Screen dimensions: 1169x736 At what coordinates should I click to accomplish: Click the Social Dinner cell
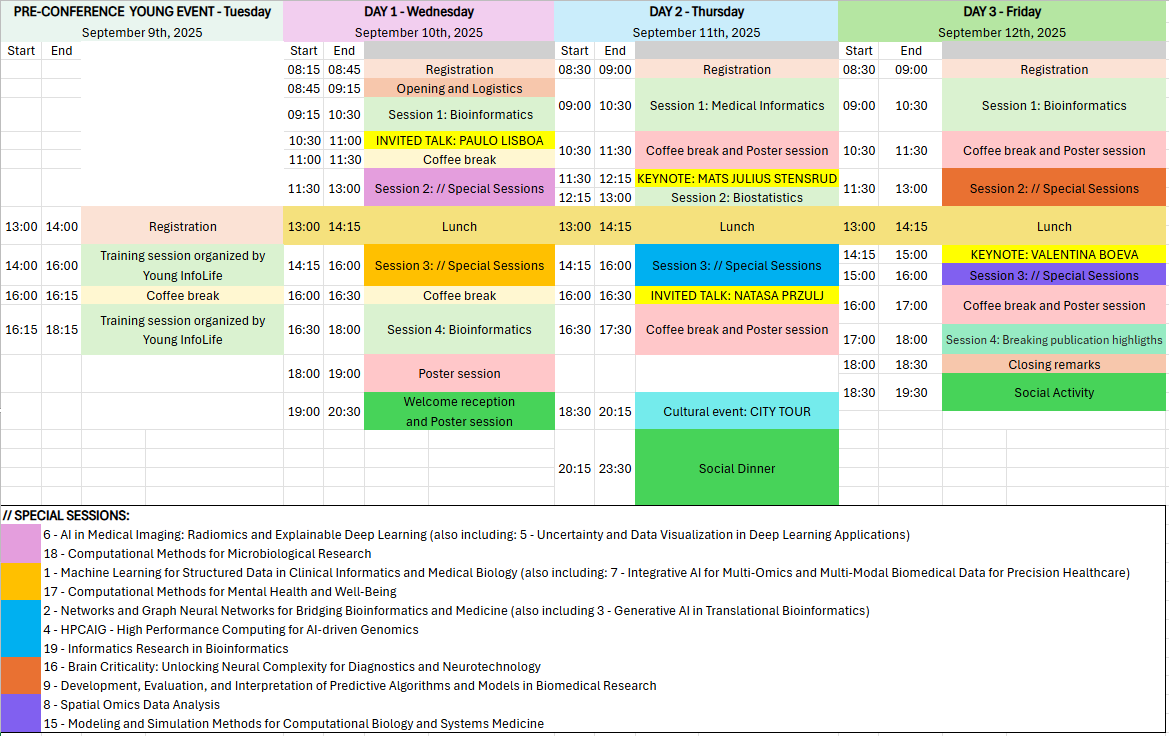tap(736, 468)
